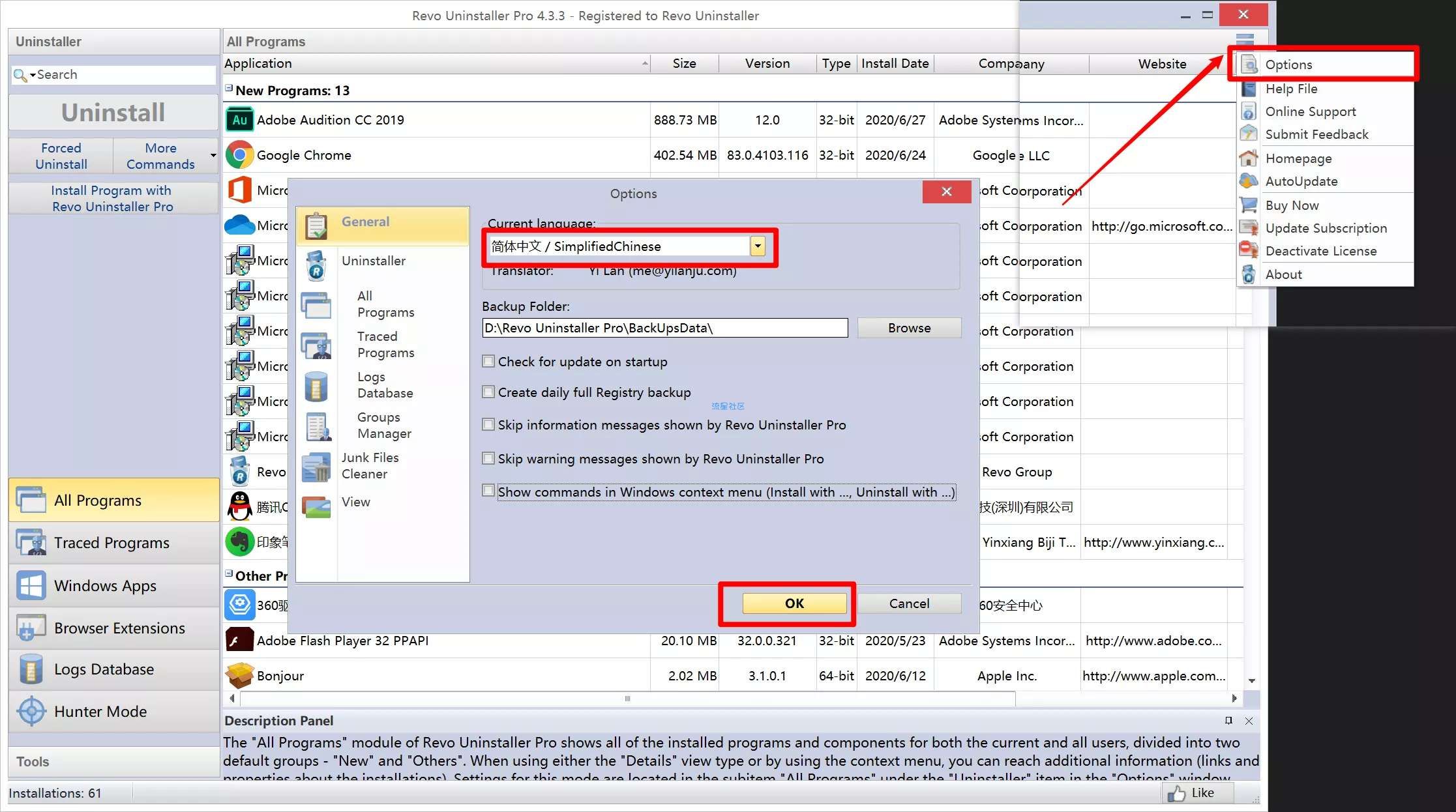Click Install Program with Revo Uninstaller Pro

click(113, 198)
